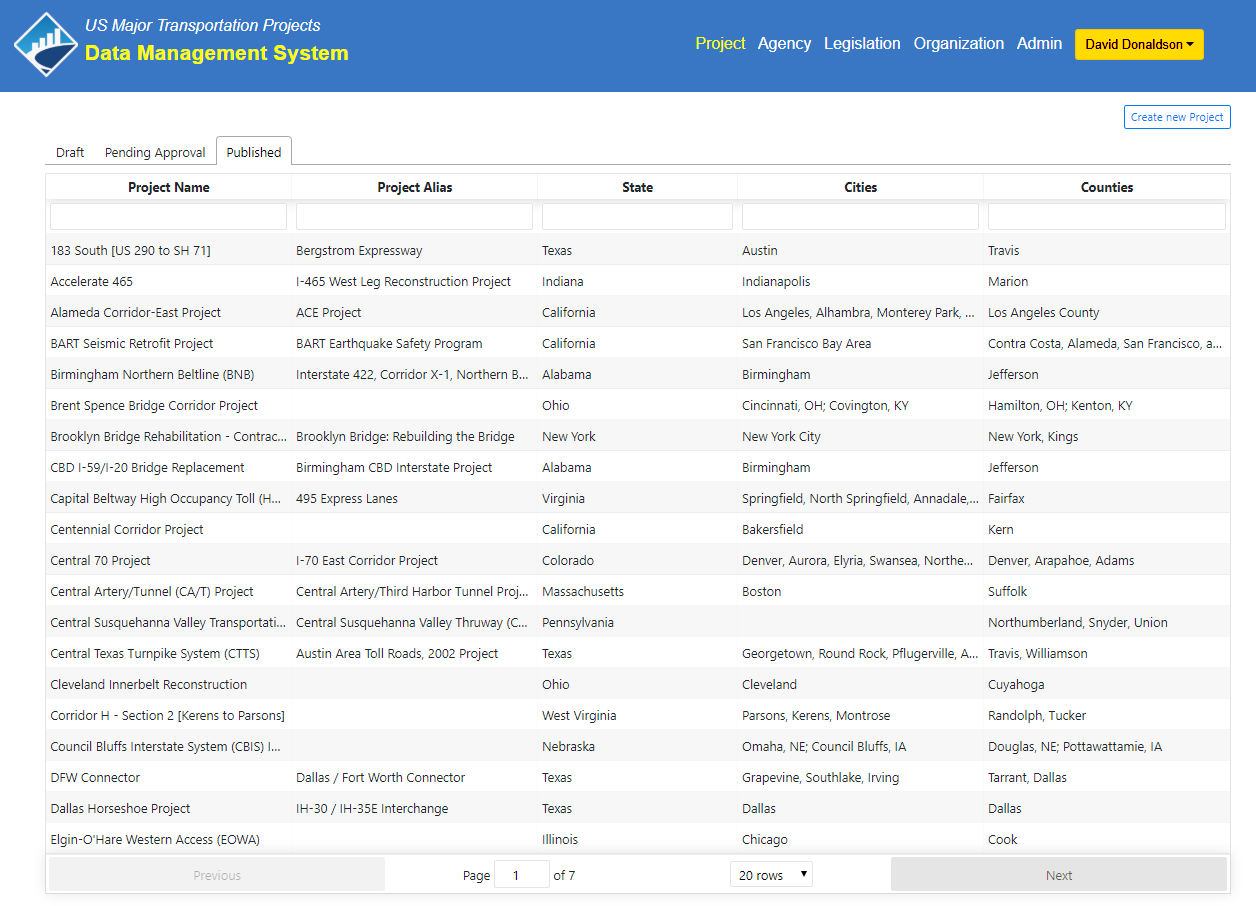Click the Data Management System logo icon
The height and width of the screenshot is (906, 1256).
(46, 44)
